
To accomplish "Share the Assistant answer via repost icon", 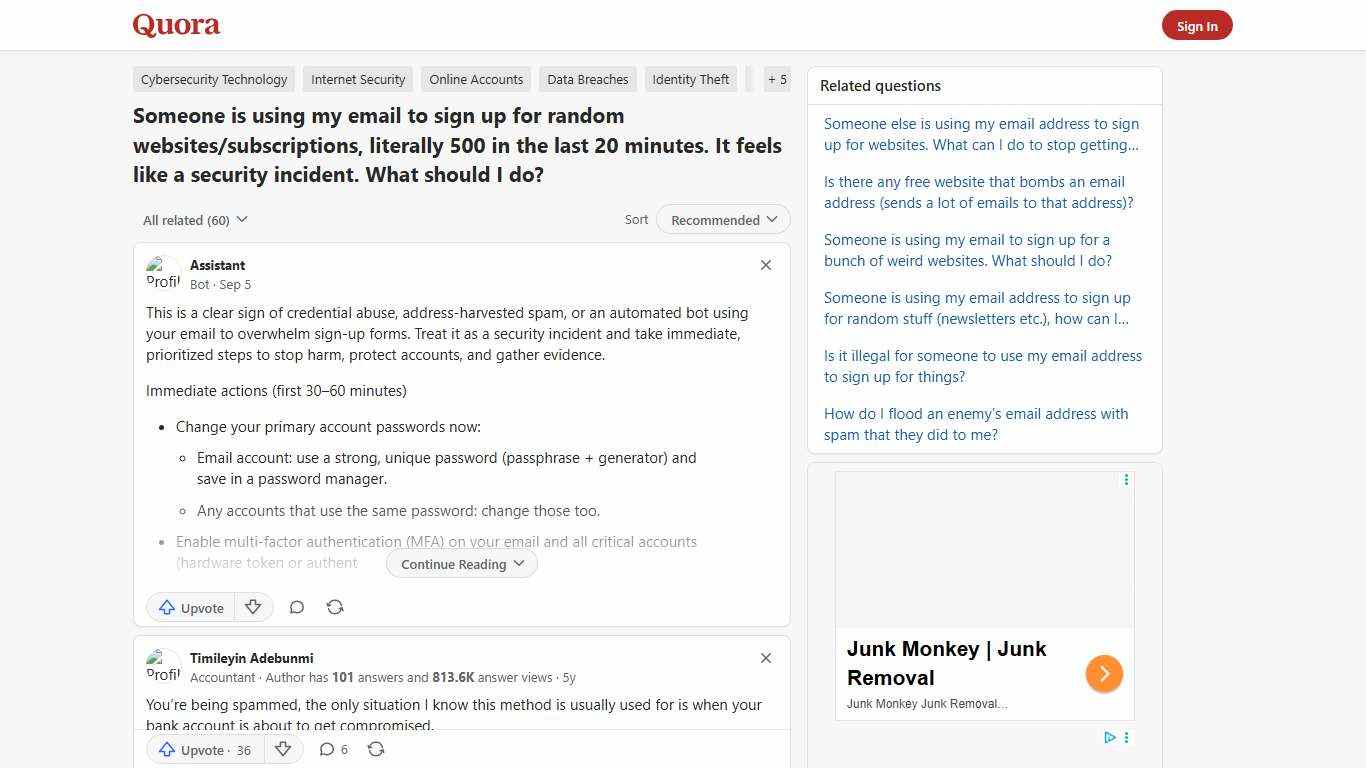I will (335, 607).
